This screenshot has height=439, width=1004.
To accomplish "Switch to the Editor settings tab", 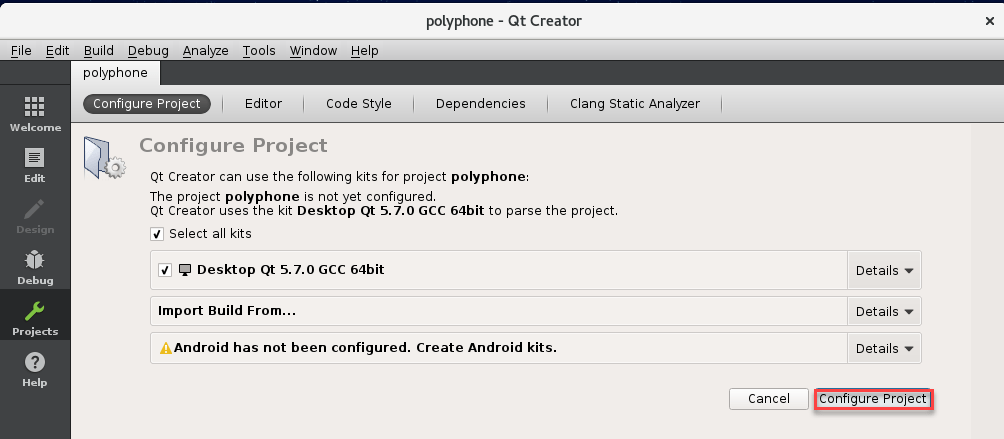I will [x=263, y=104].
